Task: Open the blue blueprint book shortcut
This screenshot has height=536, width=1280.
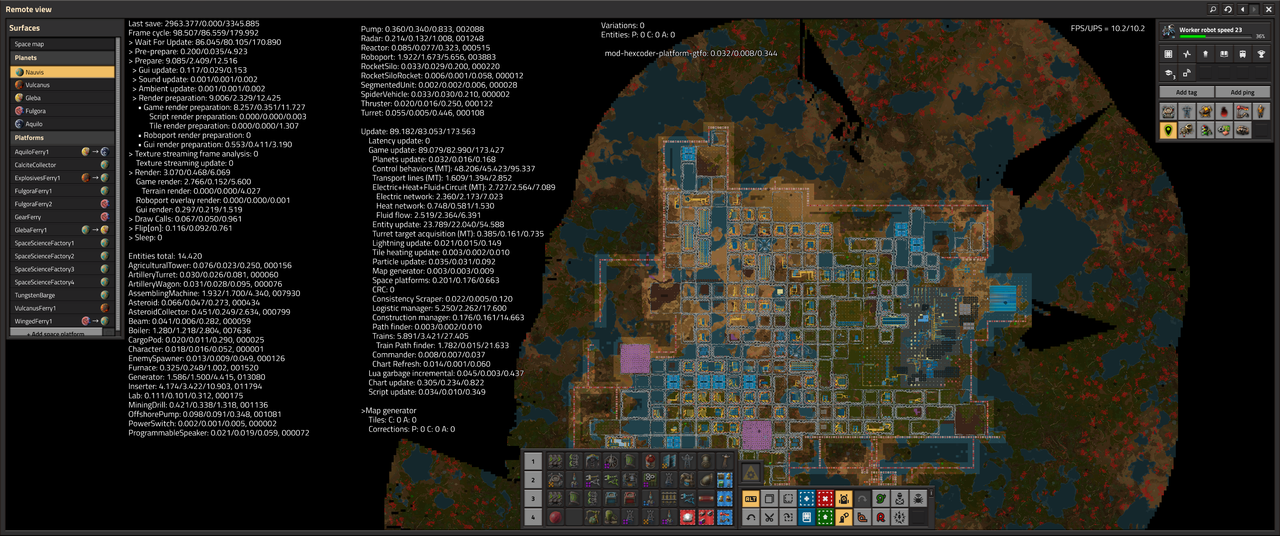Action: point(806,517)
